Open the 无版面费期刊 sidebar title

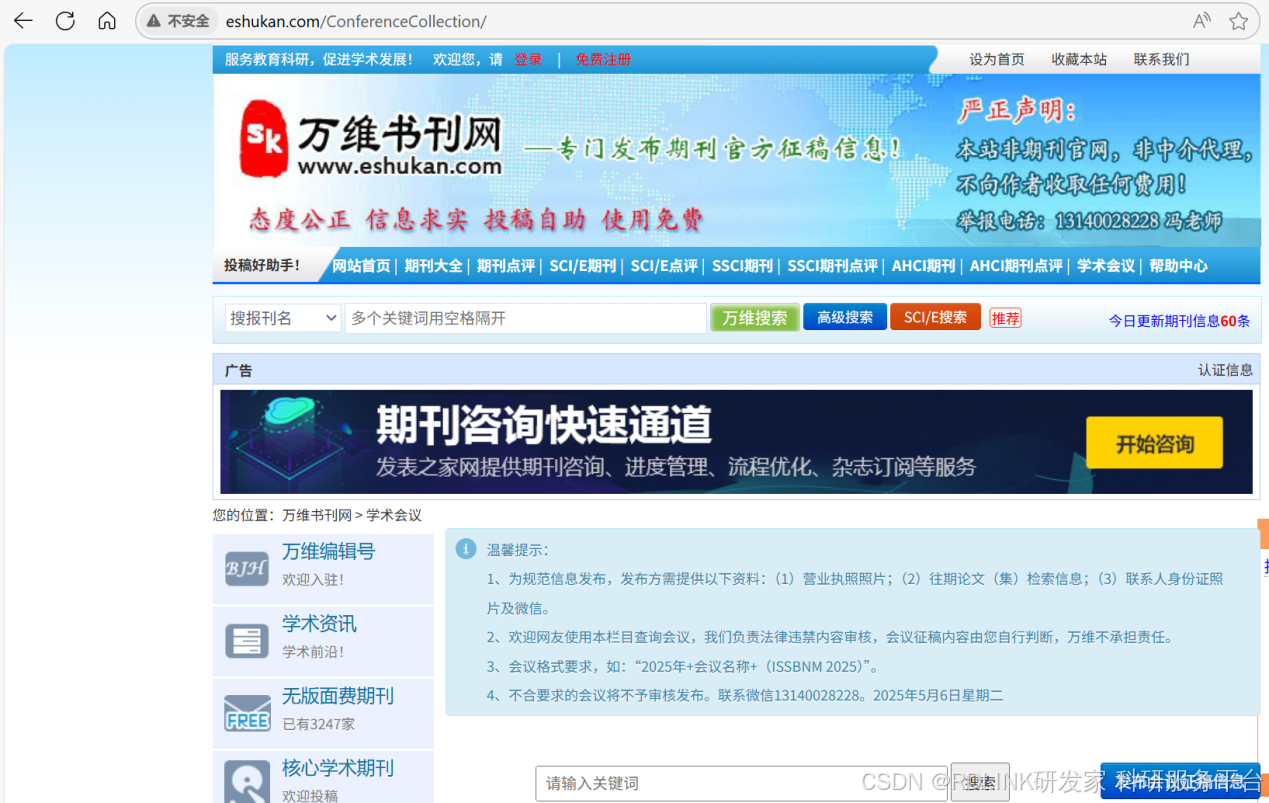[338, 696]
